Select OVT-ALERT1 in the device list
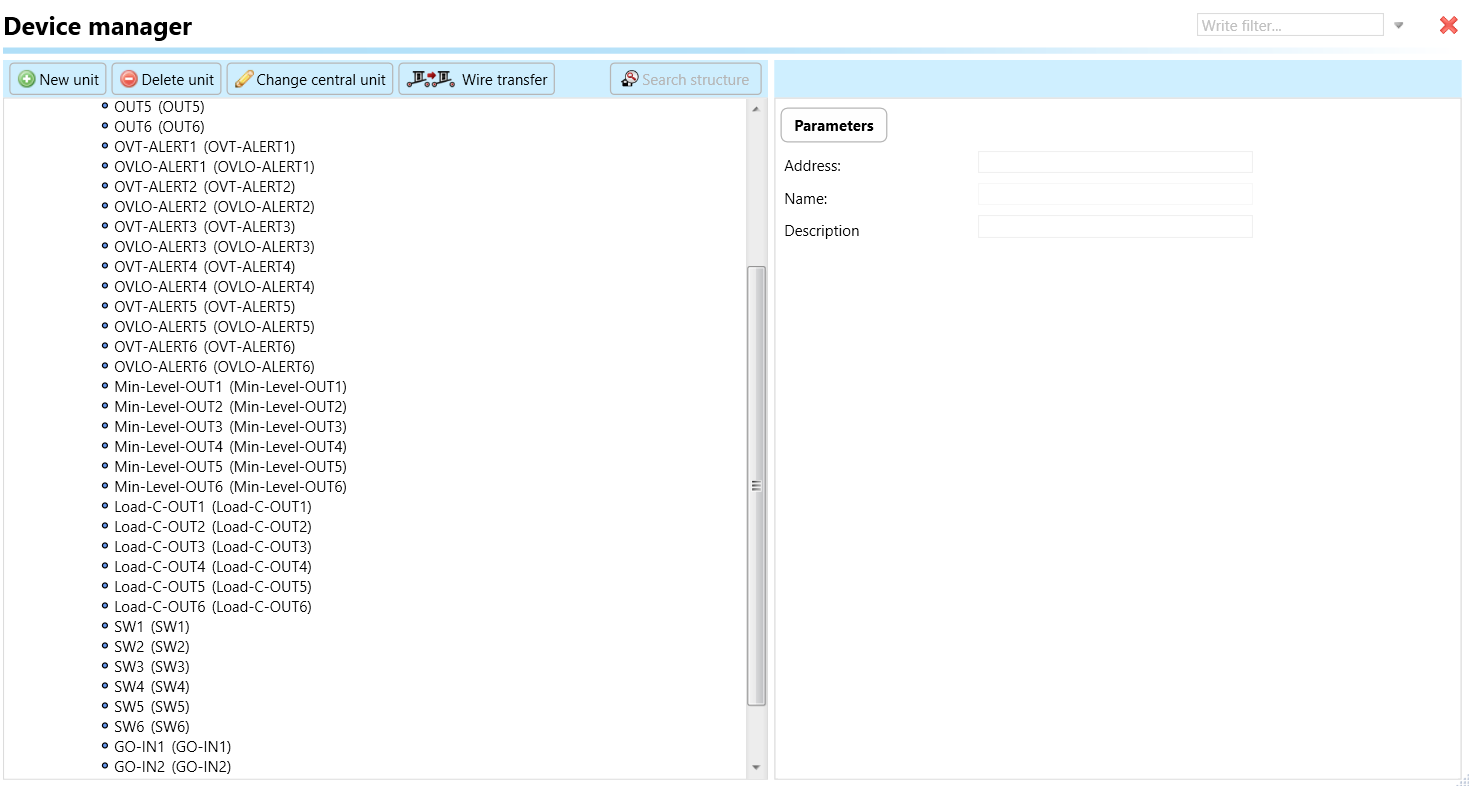The height and width of the screenshot is (787, 1470). pyautogui.click(x=204, y=147)
